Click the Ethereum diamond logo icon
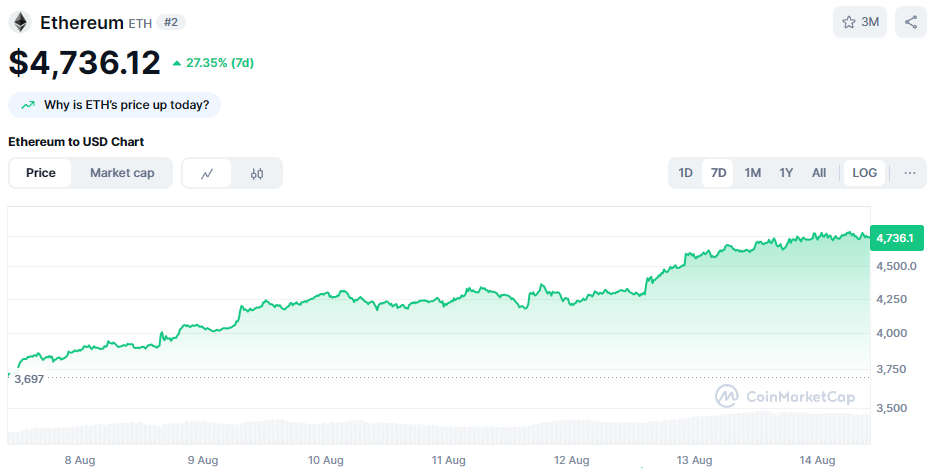The width and height of the screenshot is (933, 468). (x=20, y=23)
